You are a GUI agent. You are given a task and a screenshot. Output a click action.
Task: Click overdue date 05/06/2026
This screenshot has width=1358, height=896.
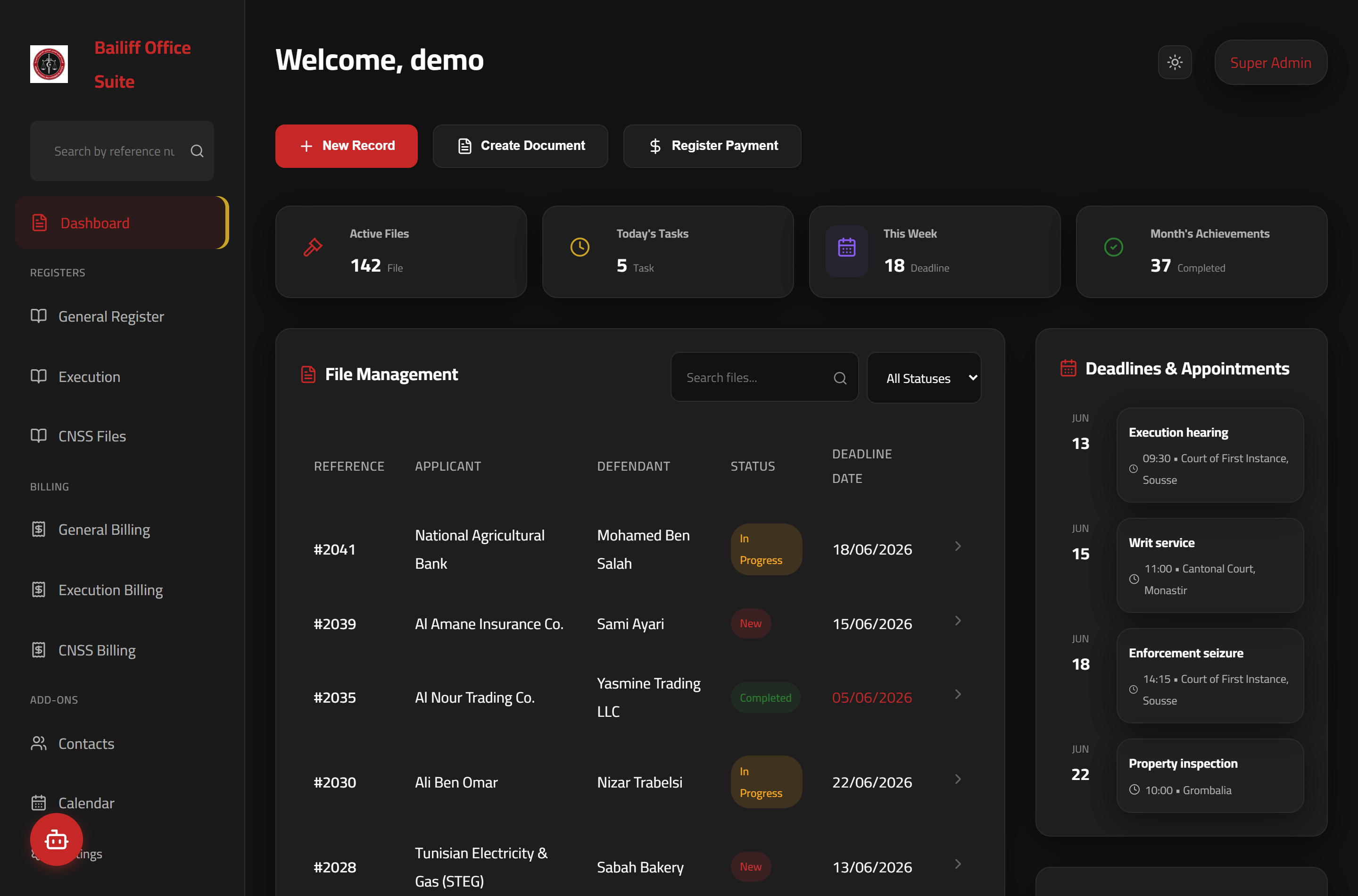click(872, 698)
